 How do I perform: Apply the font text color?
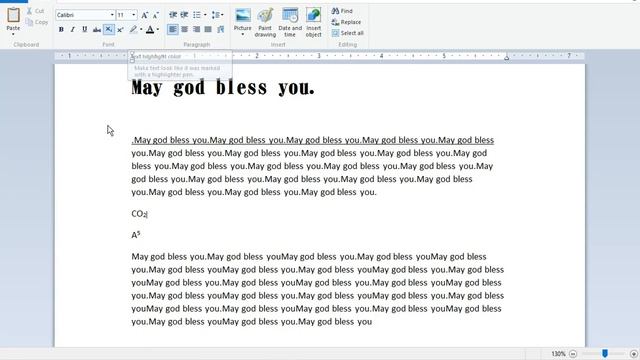point(150,29)
